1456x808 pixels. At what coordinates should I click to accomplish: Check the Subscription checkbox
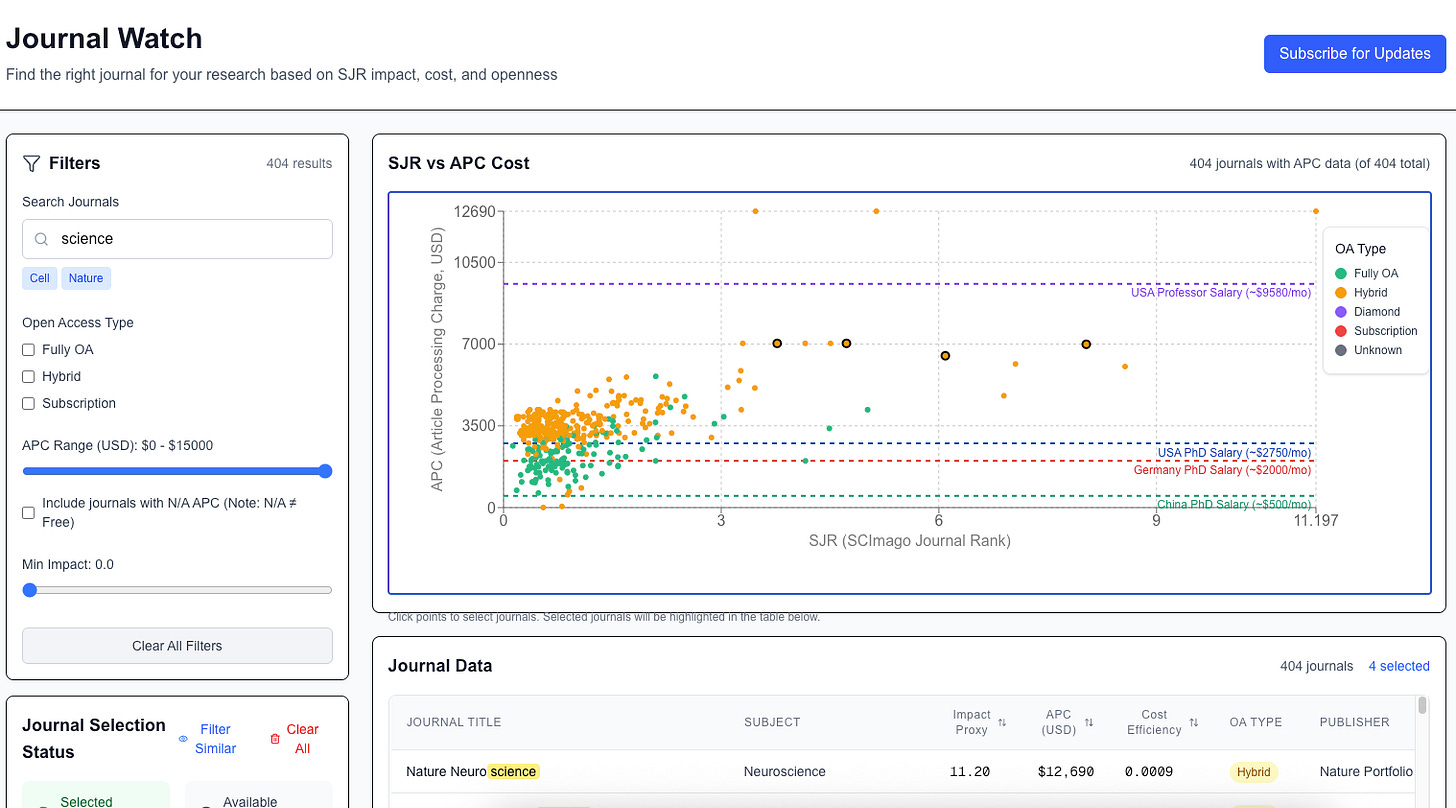tap(29, 404)
